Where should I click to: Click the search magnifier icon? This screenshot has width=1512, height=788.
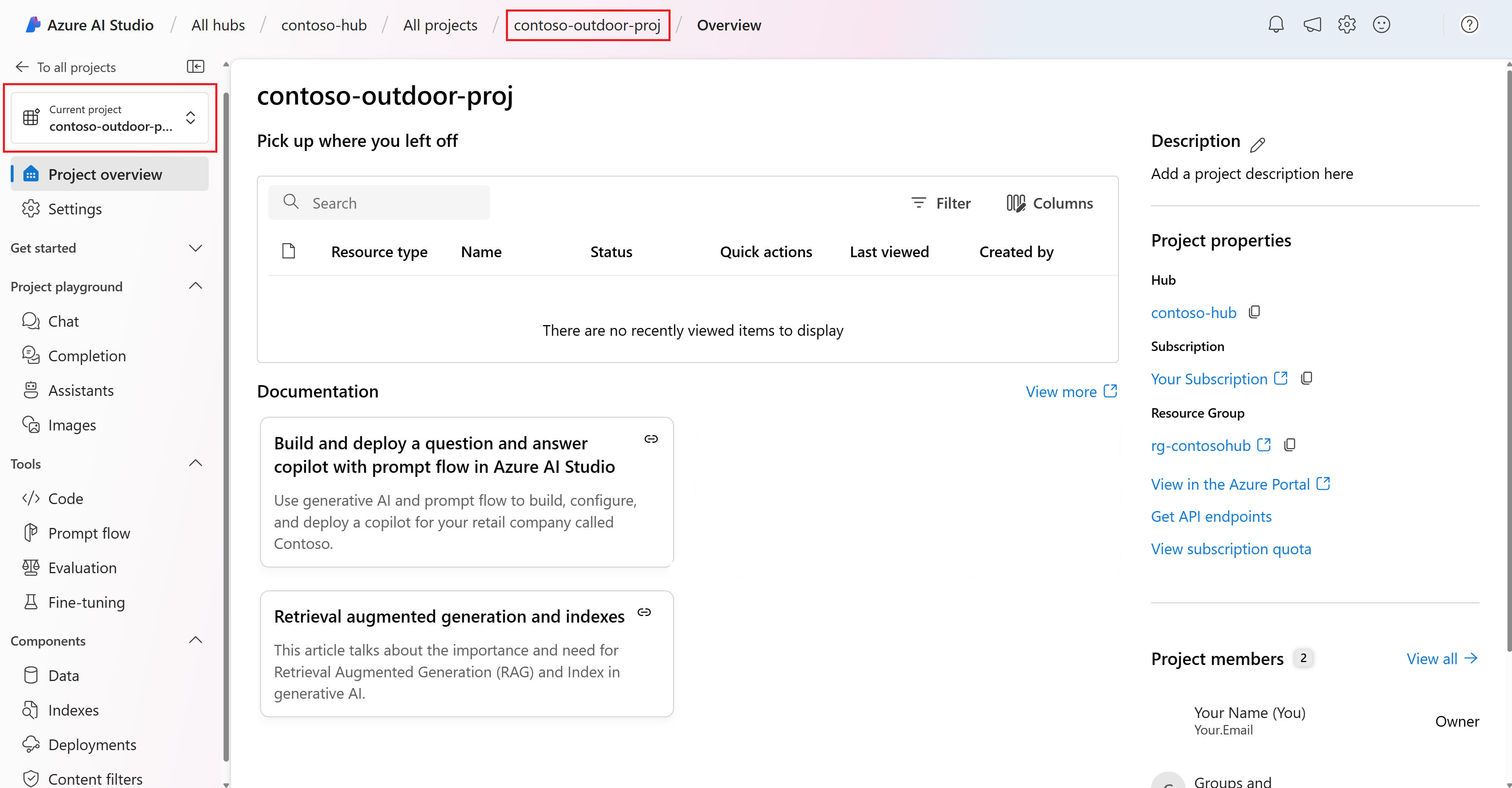291,202
